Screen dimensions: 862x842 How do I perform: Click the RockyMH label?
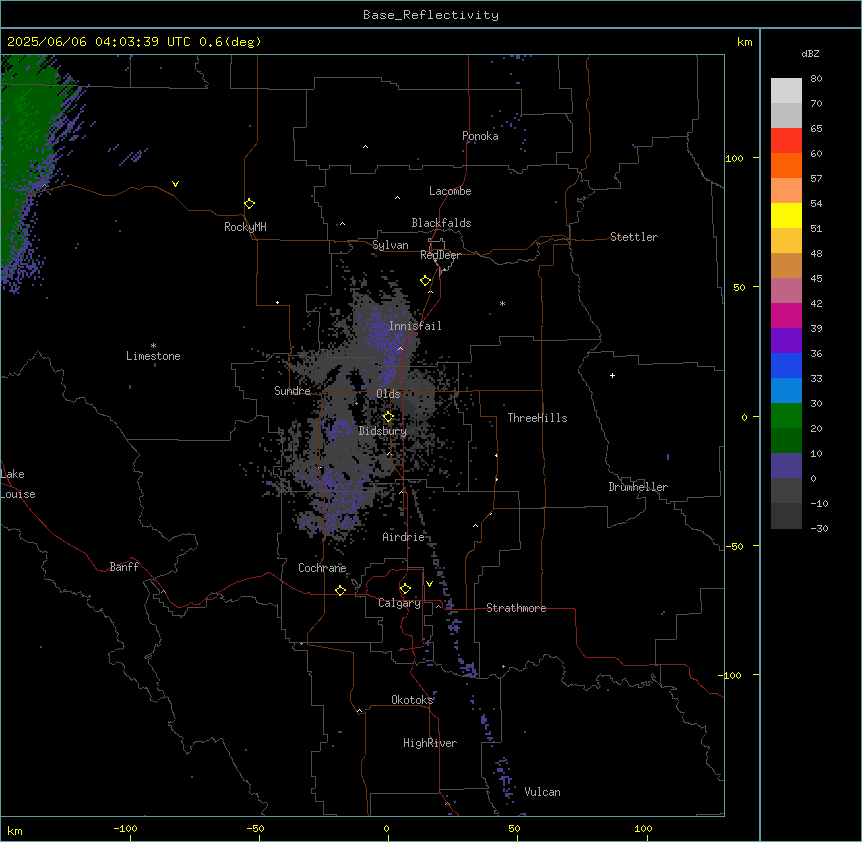point(245,227)
